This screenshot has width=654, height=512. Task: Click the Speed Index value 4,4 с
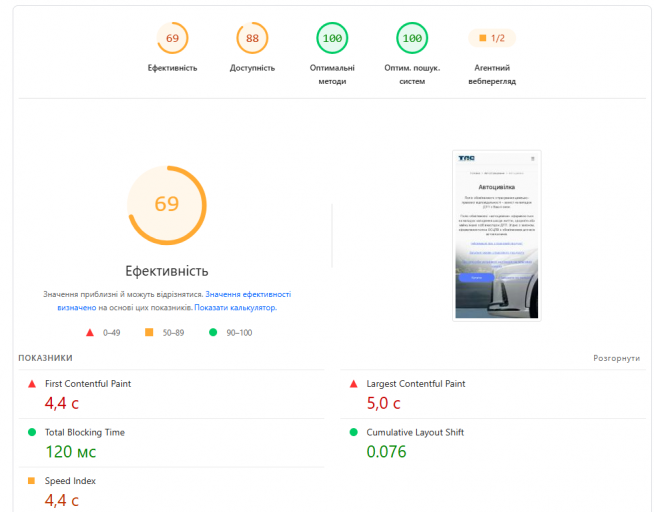[x=62, y=500]
